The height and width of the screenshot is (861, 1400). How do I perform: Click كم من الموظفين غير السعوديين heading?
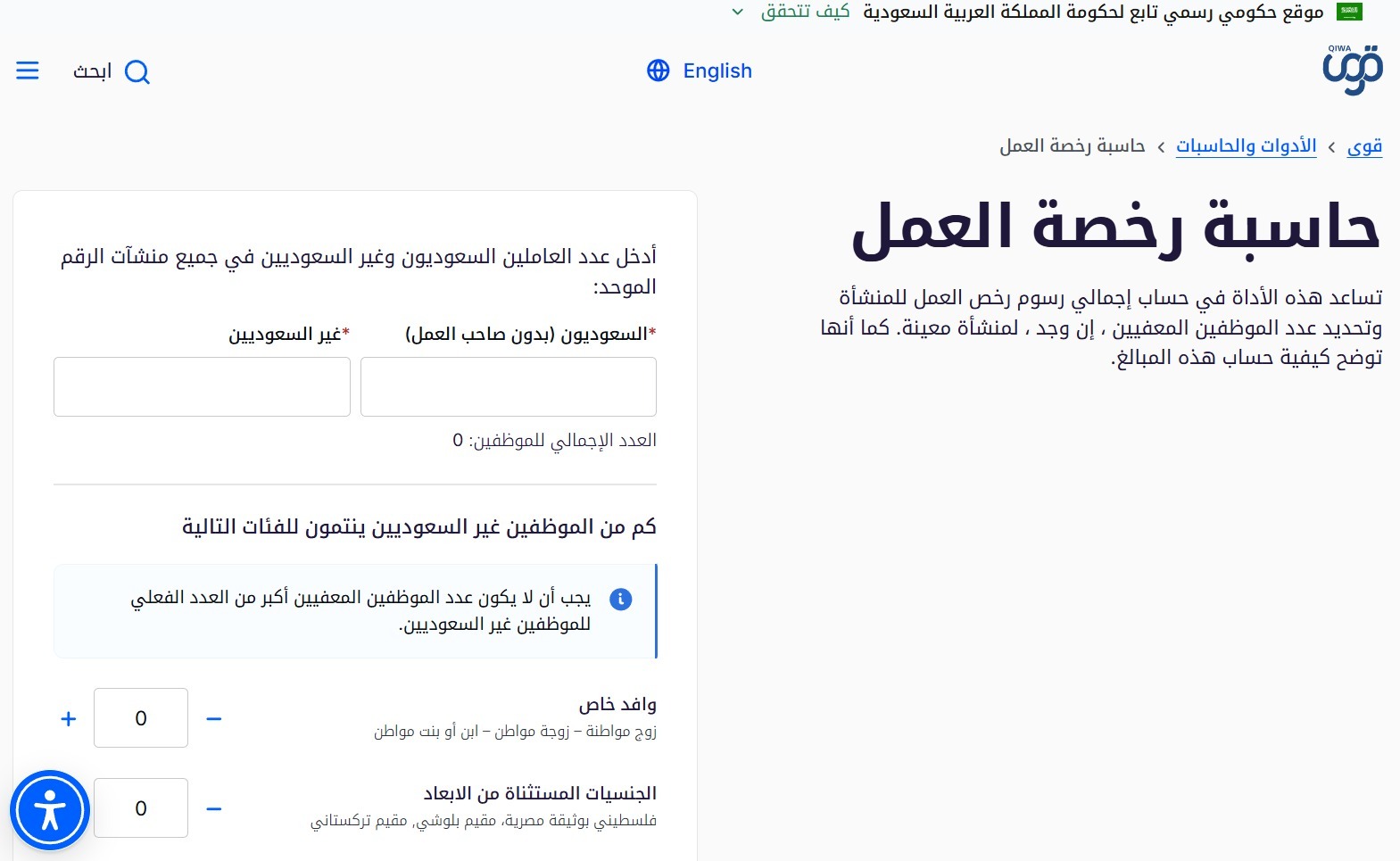point(419,526)
